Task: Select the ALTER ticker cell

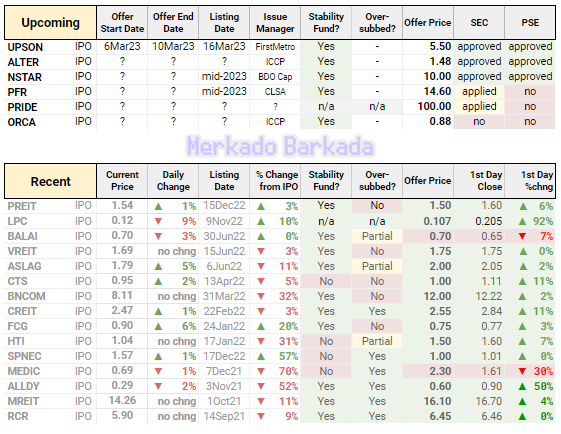Action: pyautogui.click(x=23, y=62)
